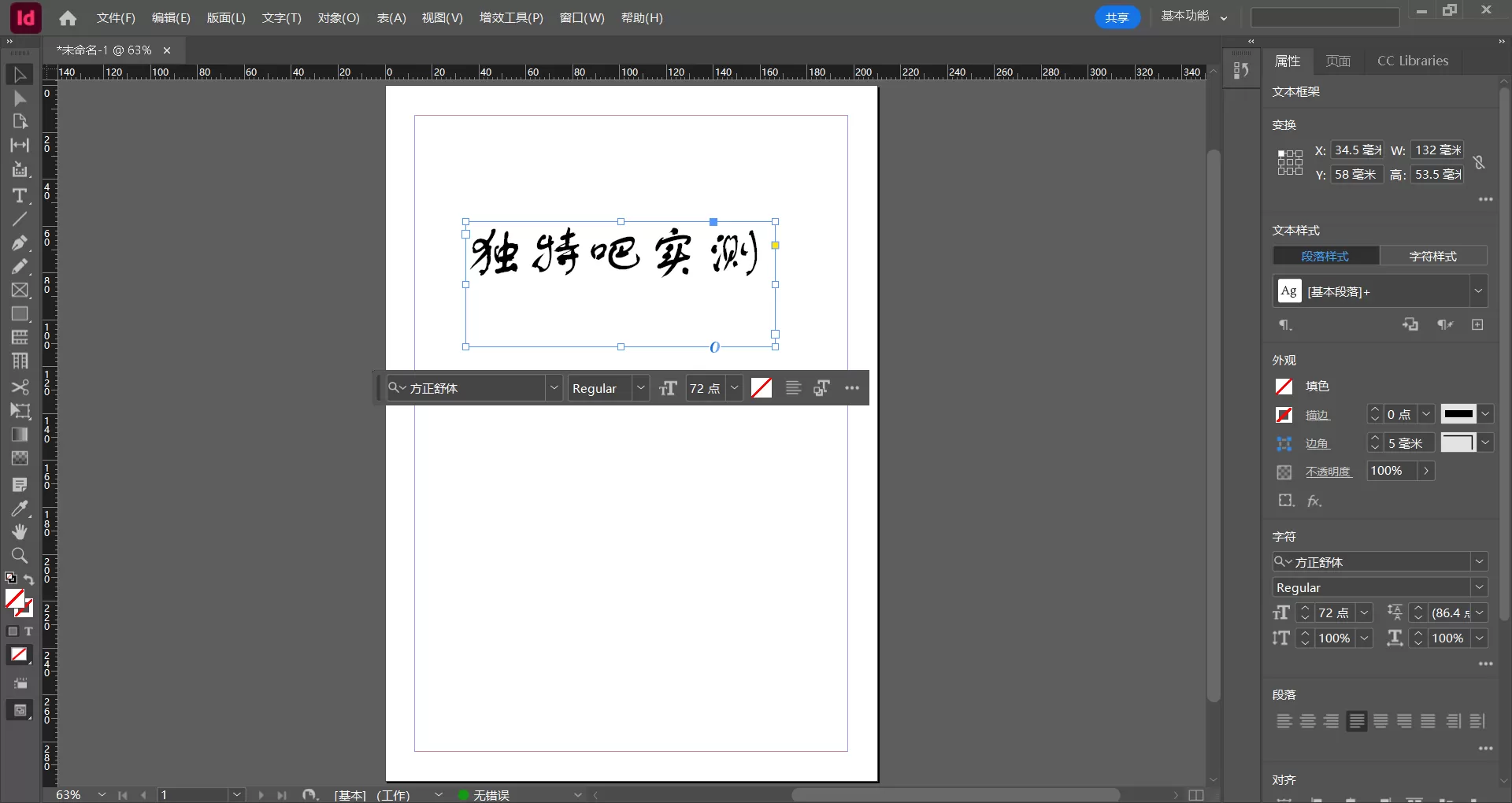Viewport: 1512px width, 803px height.
Task: Select the Zoom tool
Action: 19,557
